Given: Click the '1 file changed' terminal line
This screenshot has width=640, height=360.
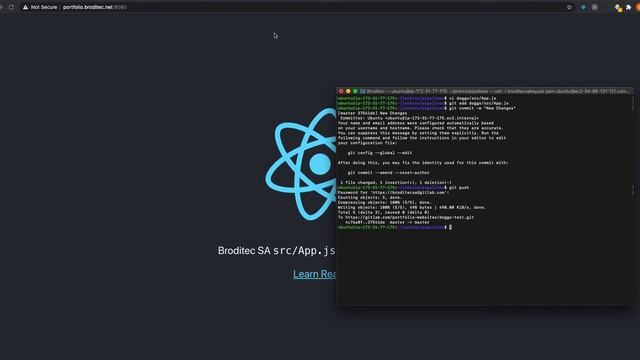Looking at the screenshot, I should point(396,182).
